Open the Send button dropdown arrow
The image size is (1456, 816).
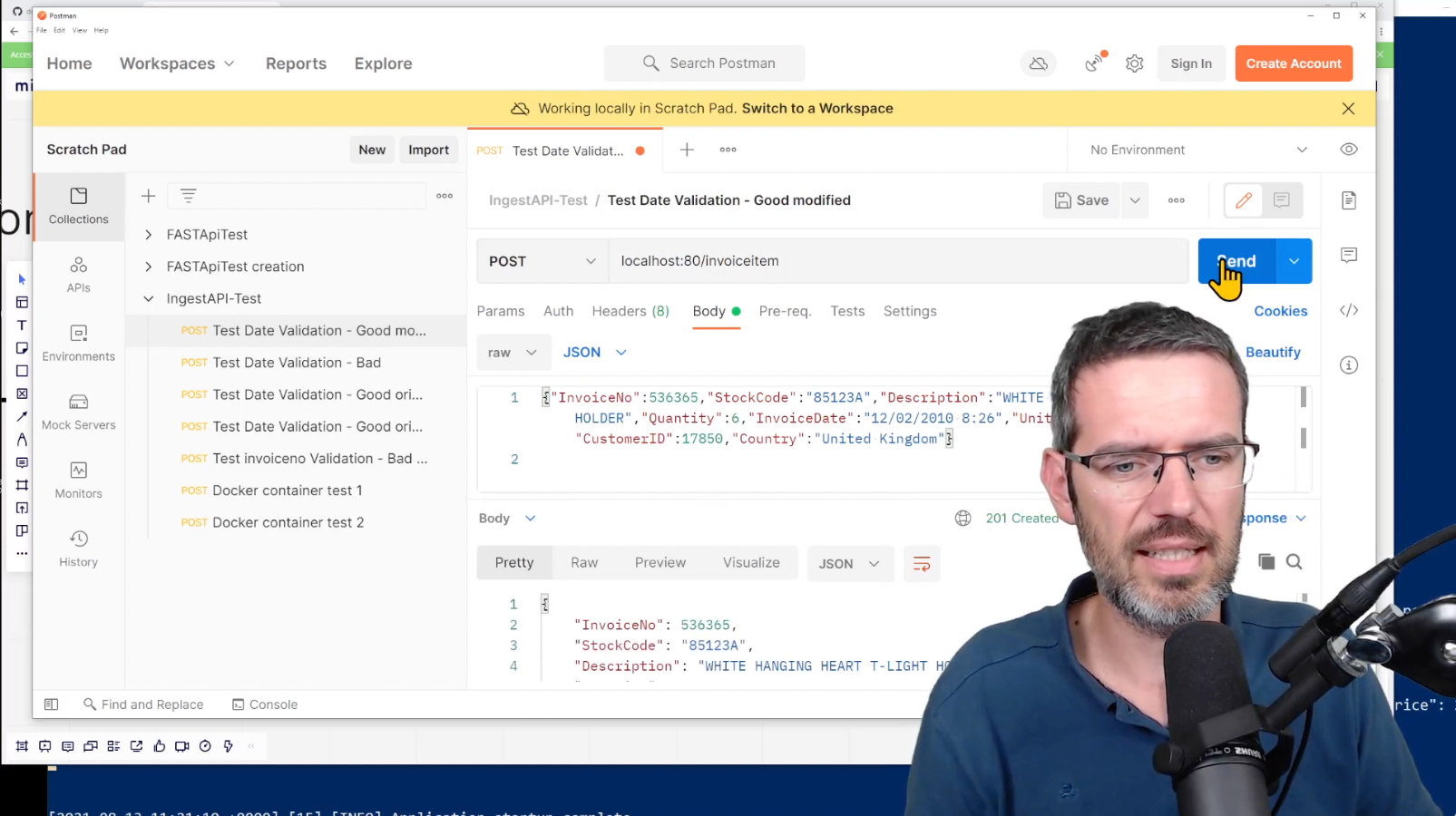(1294, 261)
